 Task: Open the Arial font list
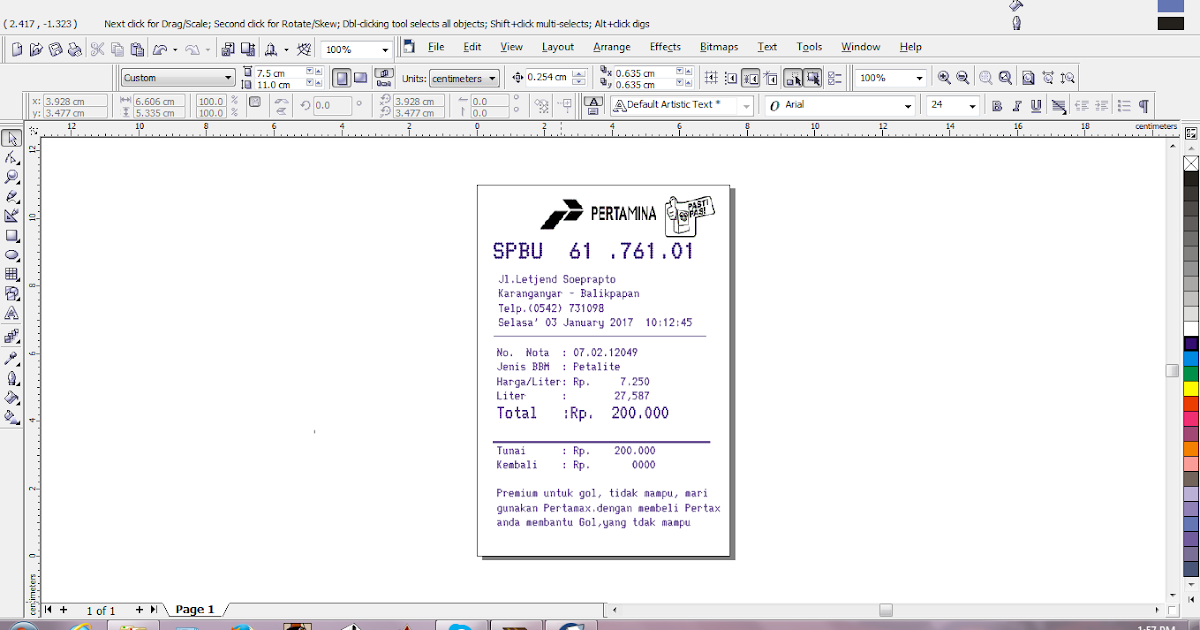click(908, 104)
